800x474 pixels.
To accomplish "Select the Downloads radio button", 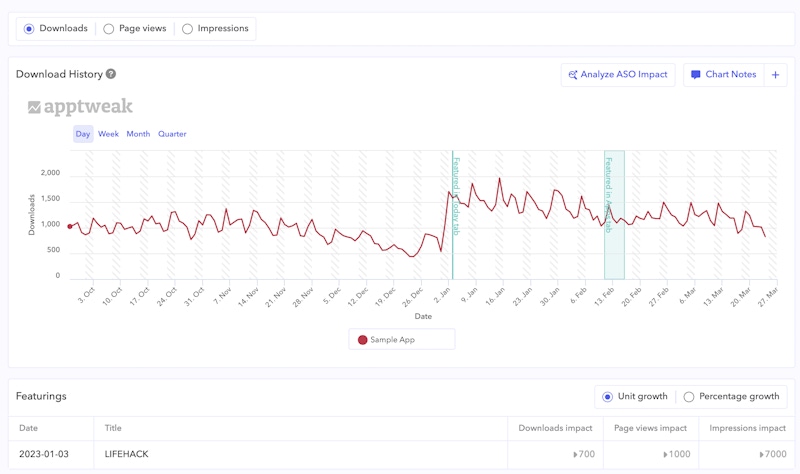I will 29,29.
